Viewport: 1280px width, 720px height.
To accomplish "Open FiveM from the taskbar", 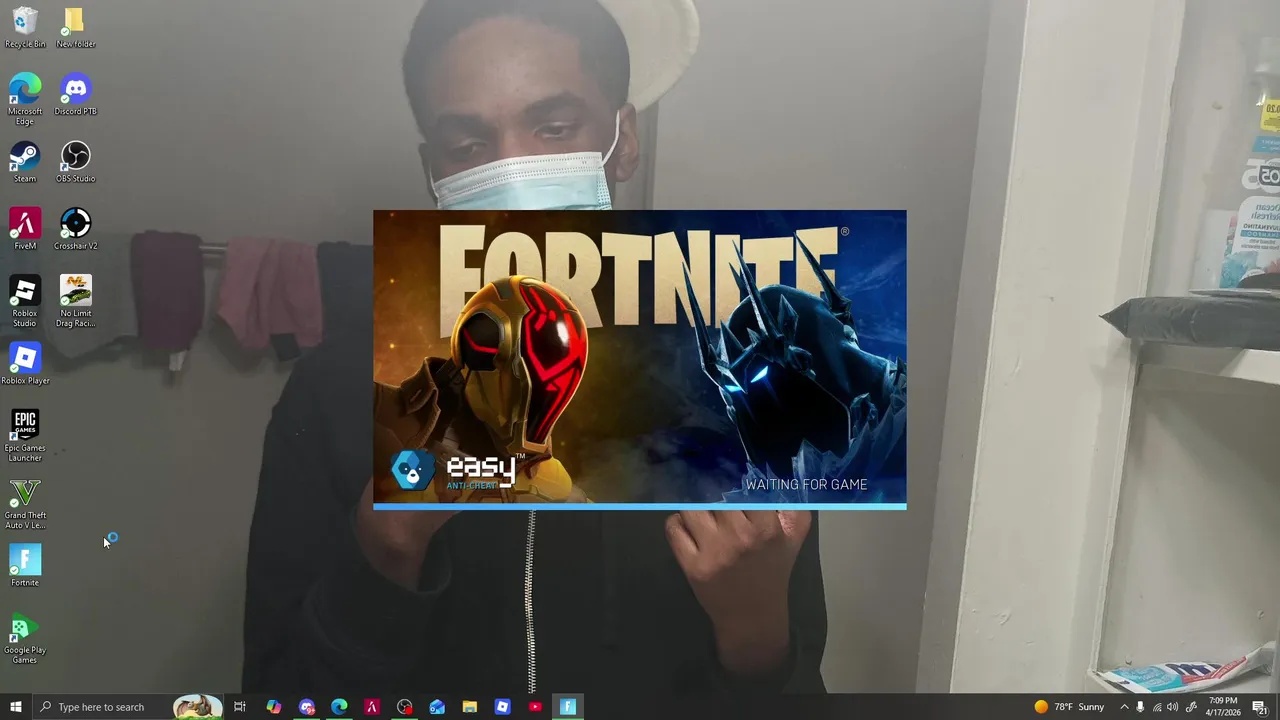I will coord(371,707).
